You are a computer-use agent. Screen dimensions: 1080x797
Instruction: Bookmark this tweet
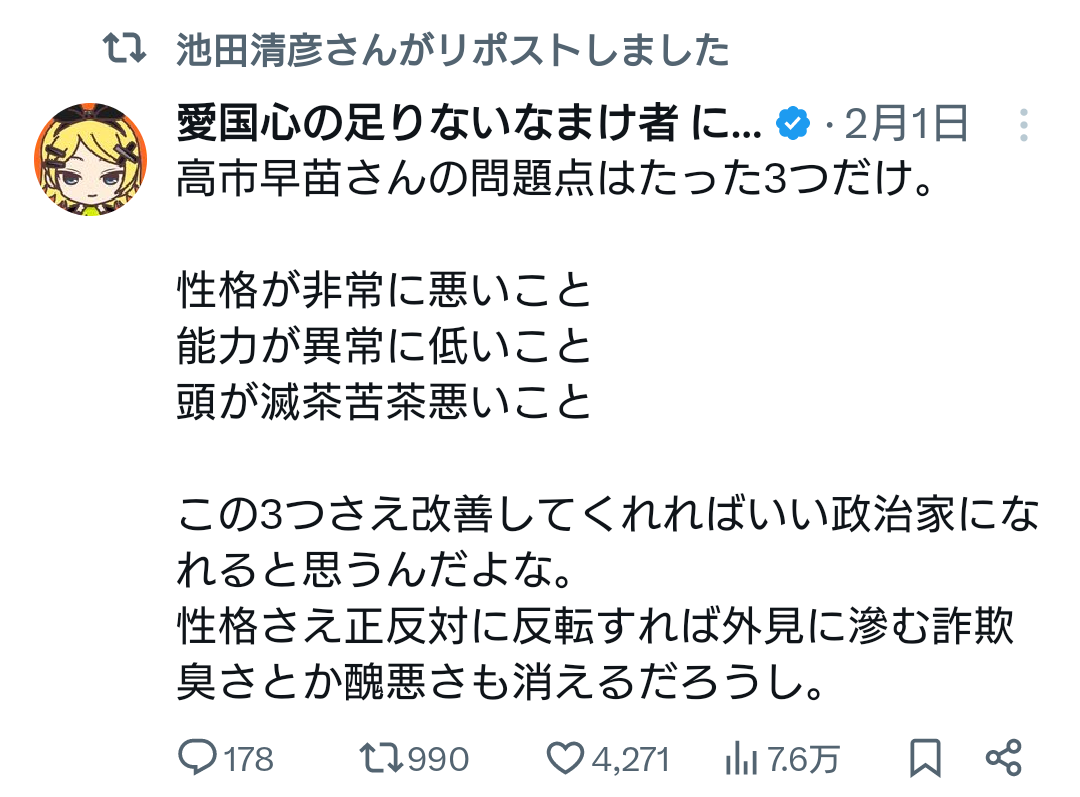[x=926, y=759]
